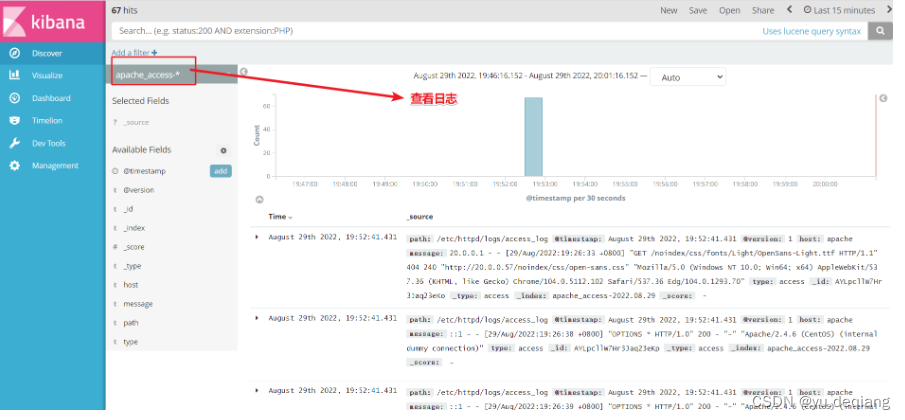Open the Visualize bar chart icon
The width and height of the screenshot is (905, 420).
point(15,76)
